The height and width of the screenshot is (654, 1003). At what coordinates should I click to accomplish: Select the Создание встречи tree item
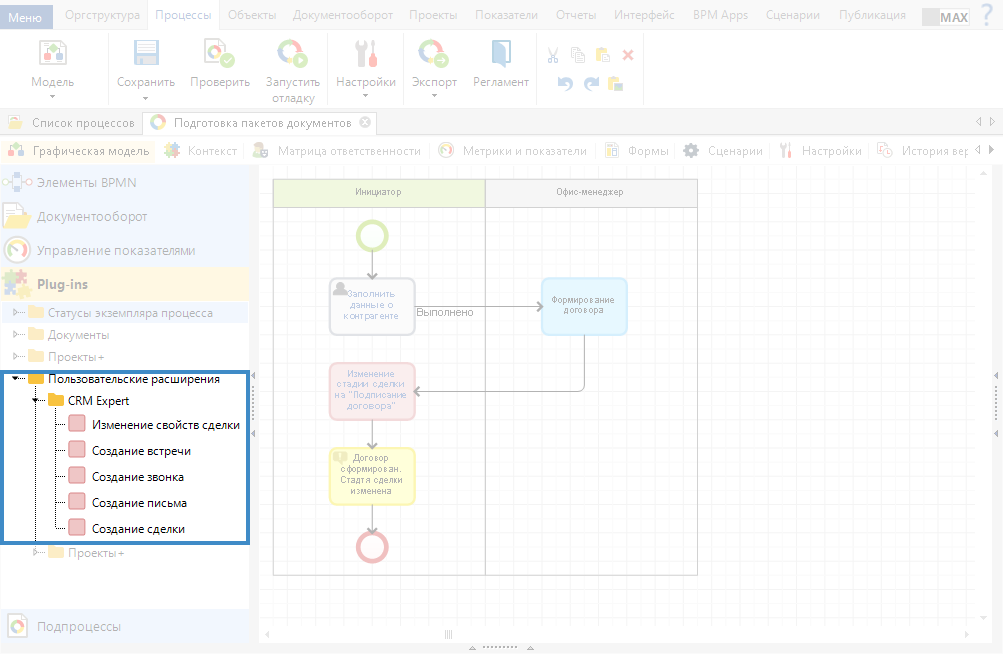[x=141, y=451]
